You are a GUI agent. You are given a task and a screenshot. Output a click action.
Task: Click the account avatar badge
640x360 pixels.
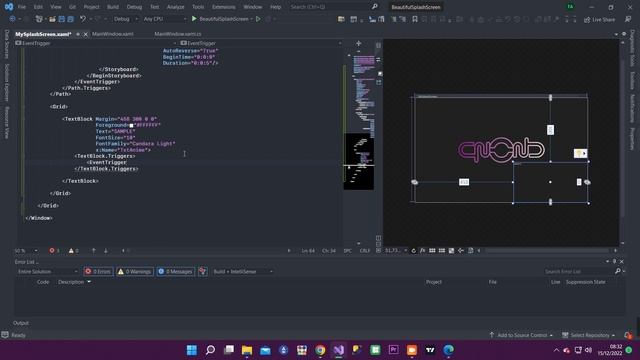coord(570,7)
